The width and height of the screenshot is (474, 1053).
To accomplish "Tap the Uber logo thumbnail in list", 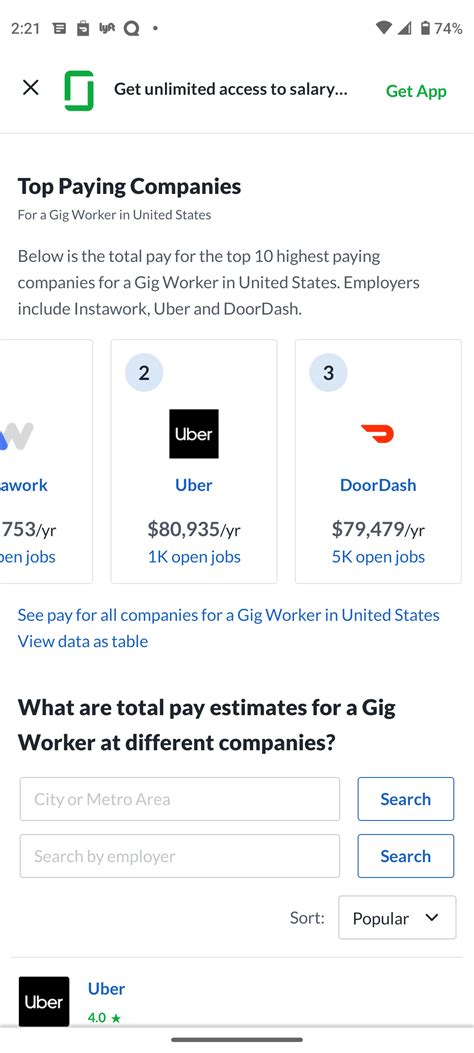I will click(44, 1001).
